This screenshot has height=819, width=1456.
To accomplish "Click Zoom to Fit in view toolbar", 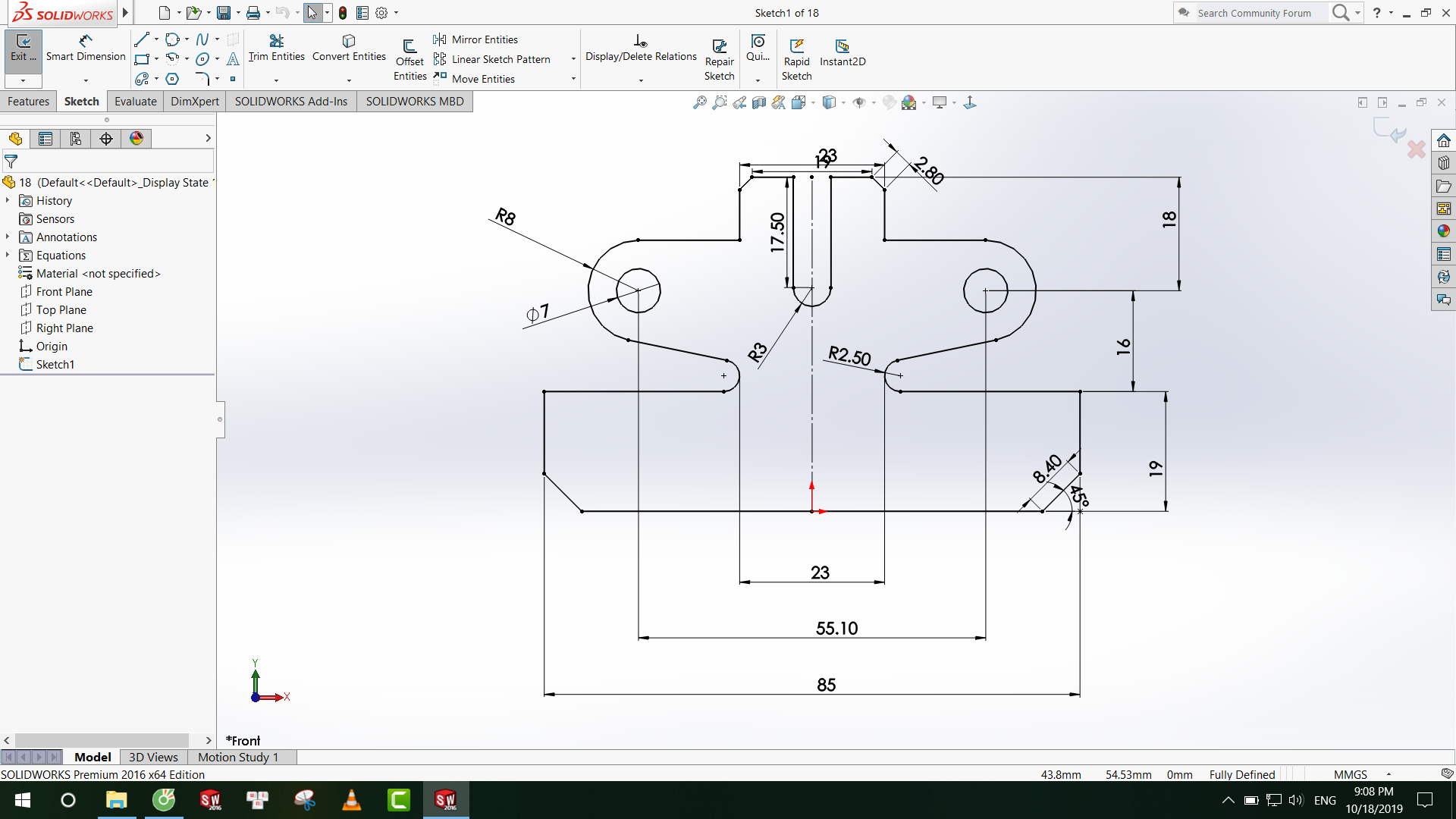I will pyautogui.click(x=699, y=102).
